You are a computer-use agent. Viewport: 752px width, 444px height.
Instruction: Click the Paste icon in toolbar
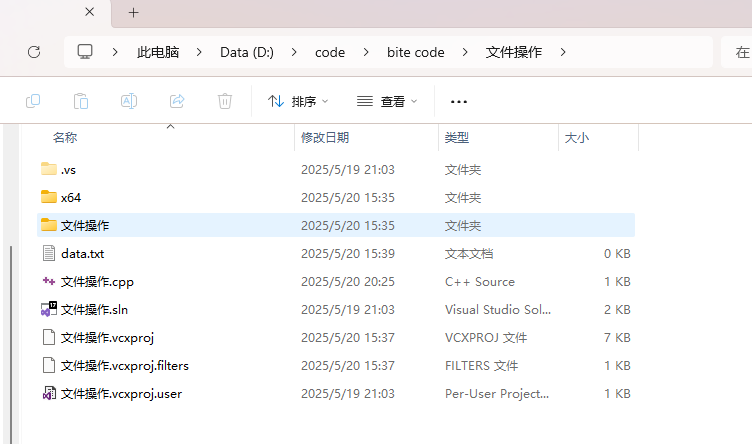coord(81,101)
